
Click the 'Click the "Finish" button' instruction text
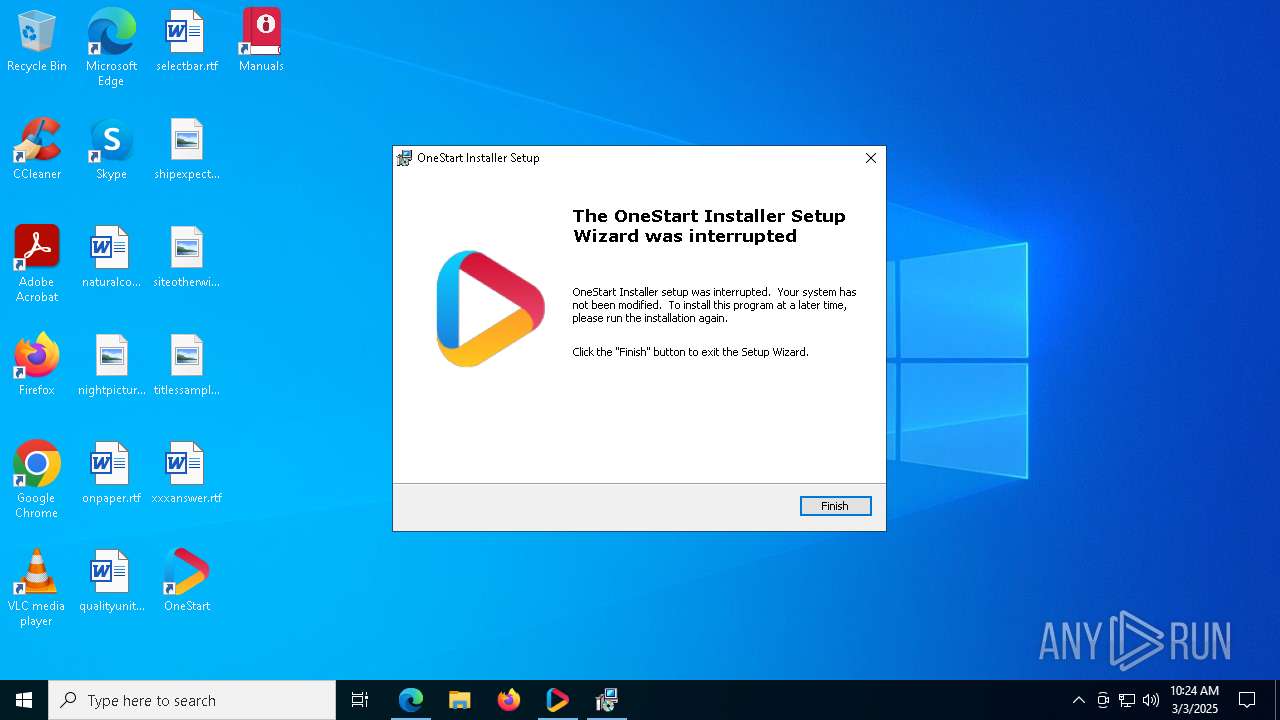690,352
